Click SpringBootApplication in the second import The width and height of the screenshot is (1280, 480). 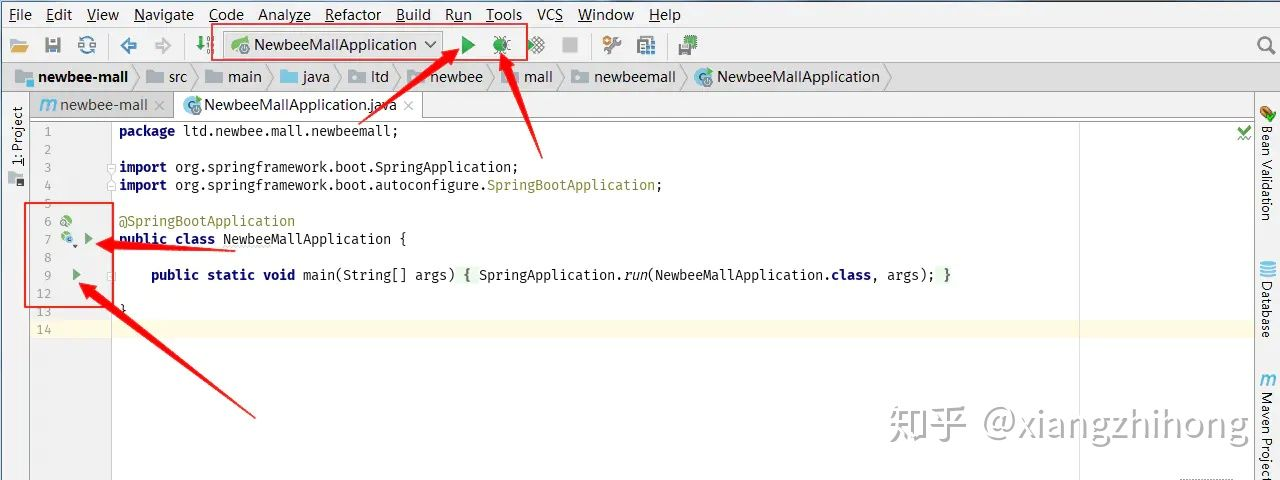pos(571,185)
